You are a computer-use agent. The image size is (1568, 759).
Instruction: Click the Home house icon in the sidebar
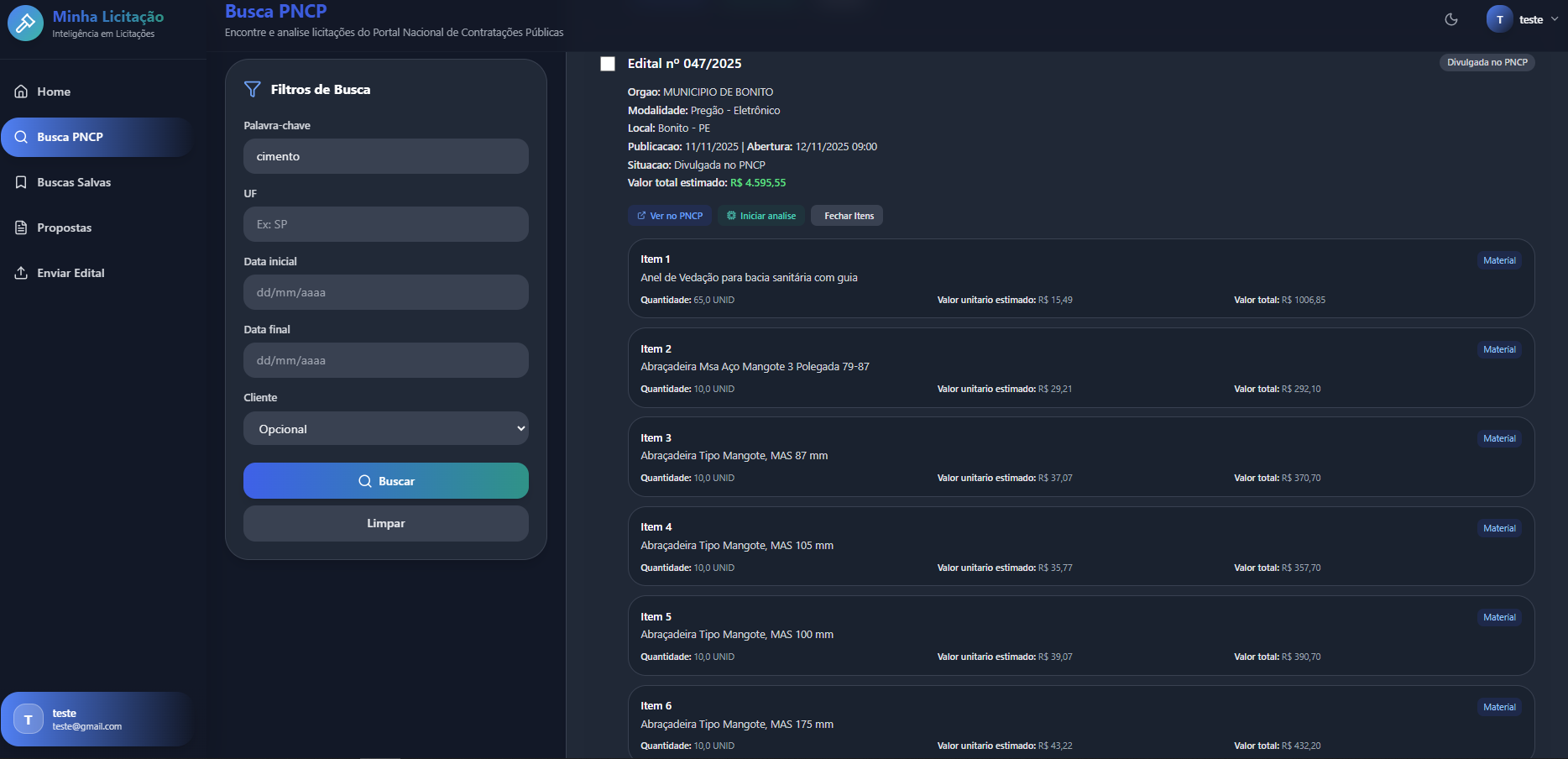point(21,92)
